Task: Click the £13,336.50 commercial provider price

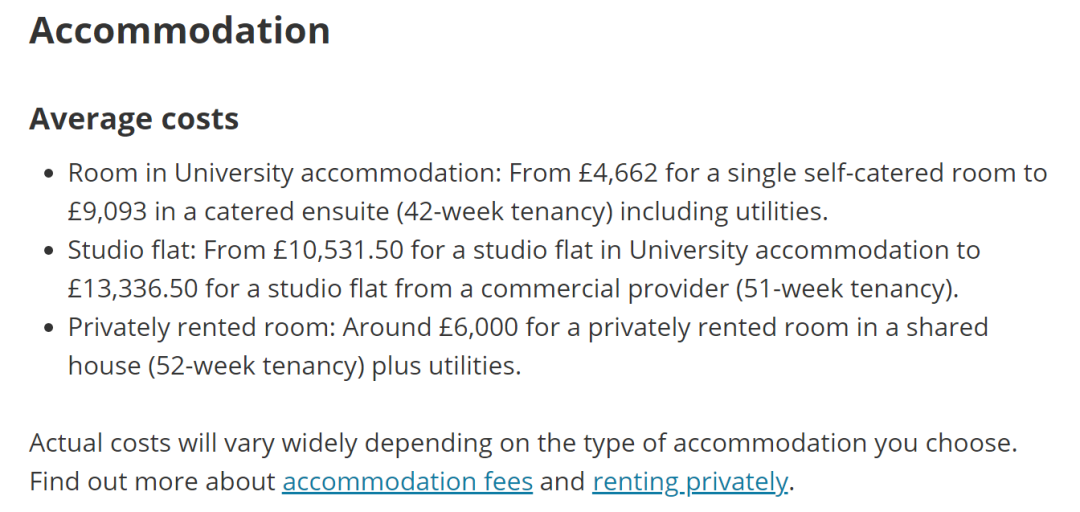Action: [x=133, y=289]
